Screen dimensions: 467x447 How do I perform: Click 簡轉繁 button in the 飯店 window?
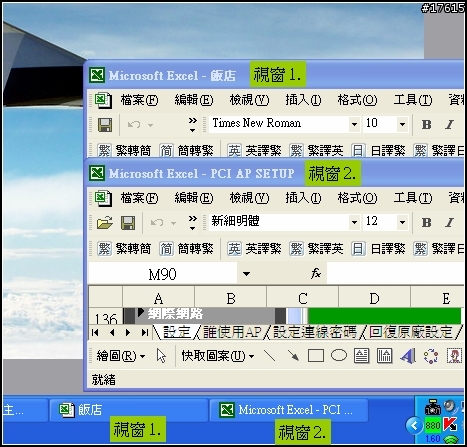(x=186, y=150)
